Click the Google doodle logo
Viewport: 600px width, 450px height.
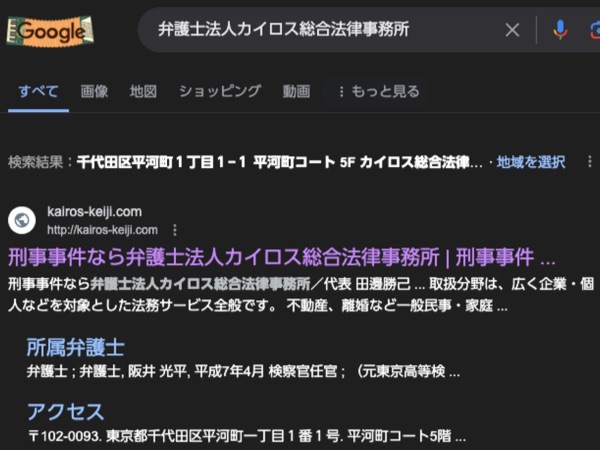[x=50, y=31]
